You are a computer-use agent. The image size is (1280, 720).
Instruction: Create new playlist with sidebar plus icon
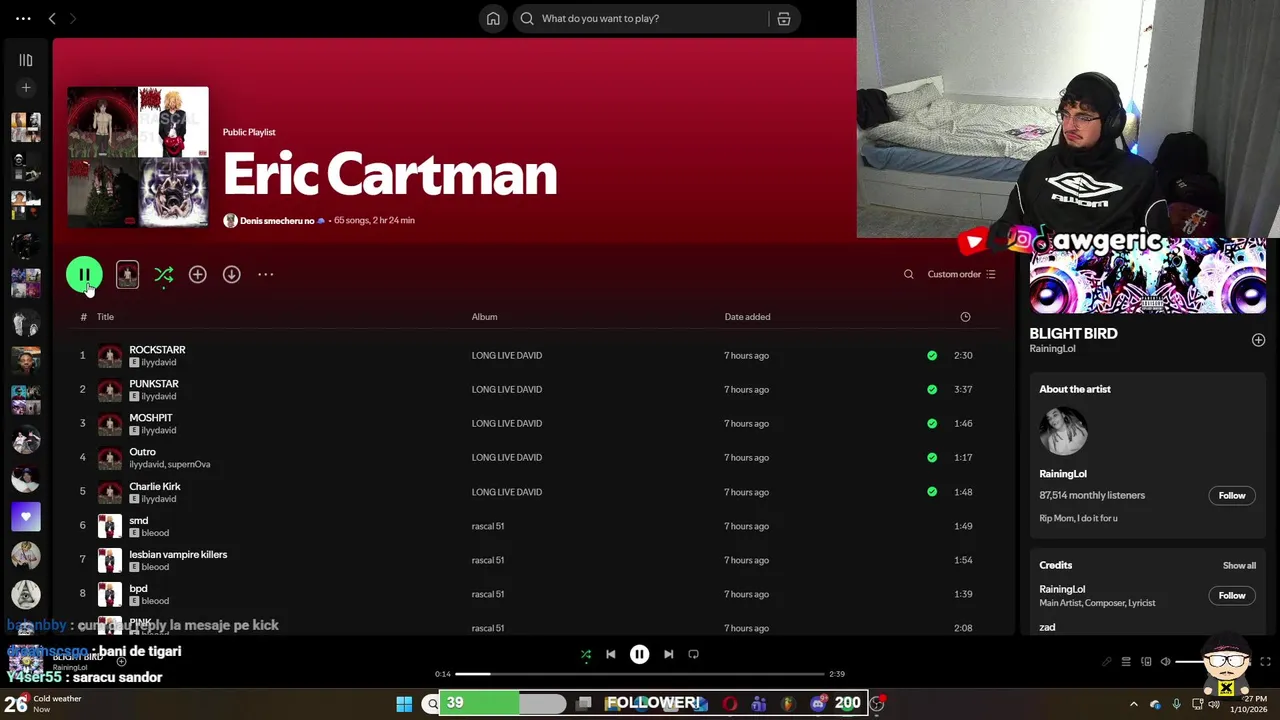pyautogui.click(x=26, y=88)
